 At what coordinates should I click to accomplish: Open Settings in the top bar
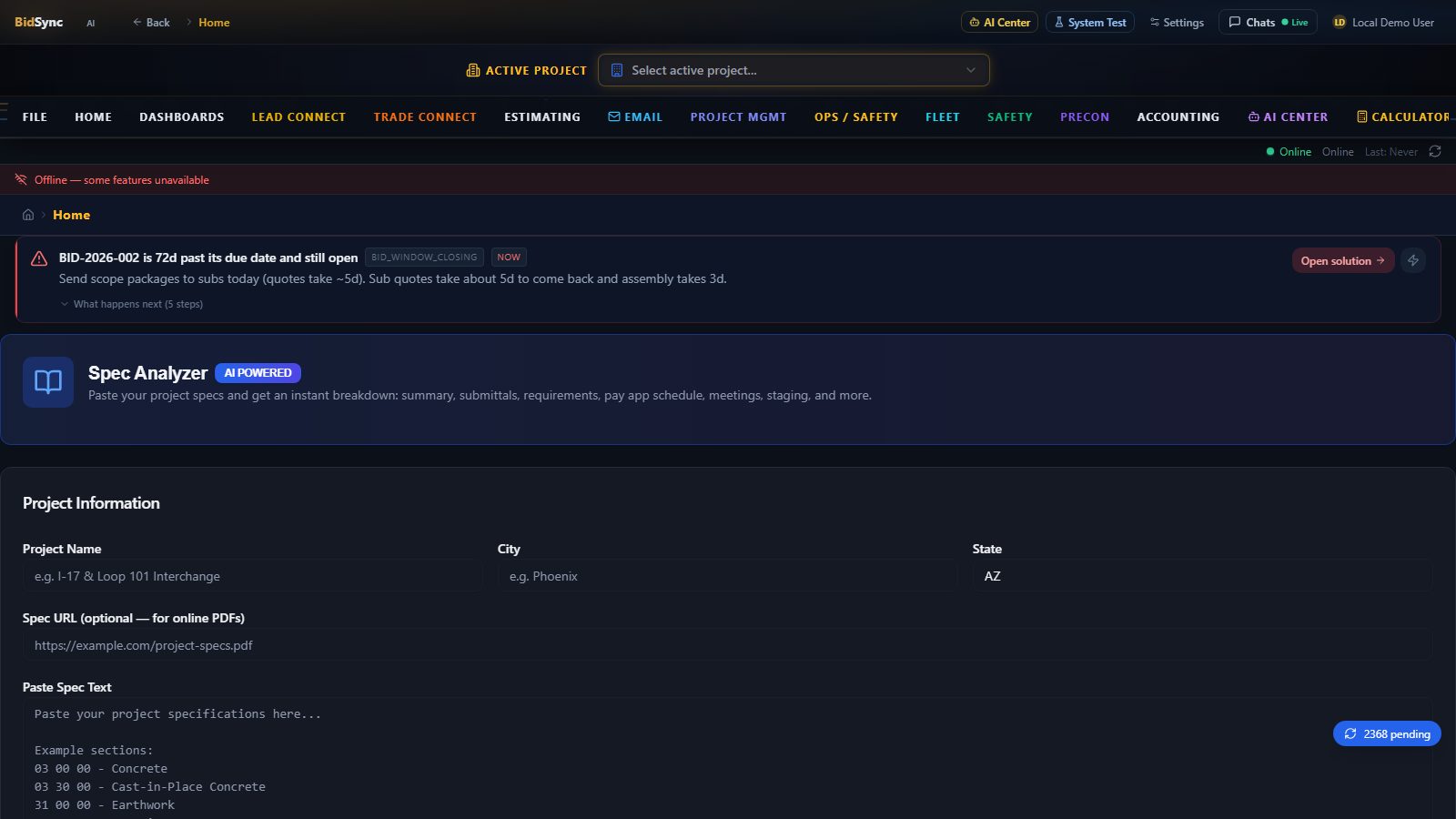[x=1177, y=22]
